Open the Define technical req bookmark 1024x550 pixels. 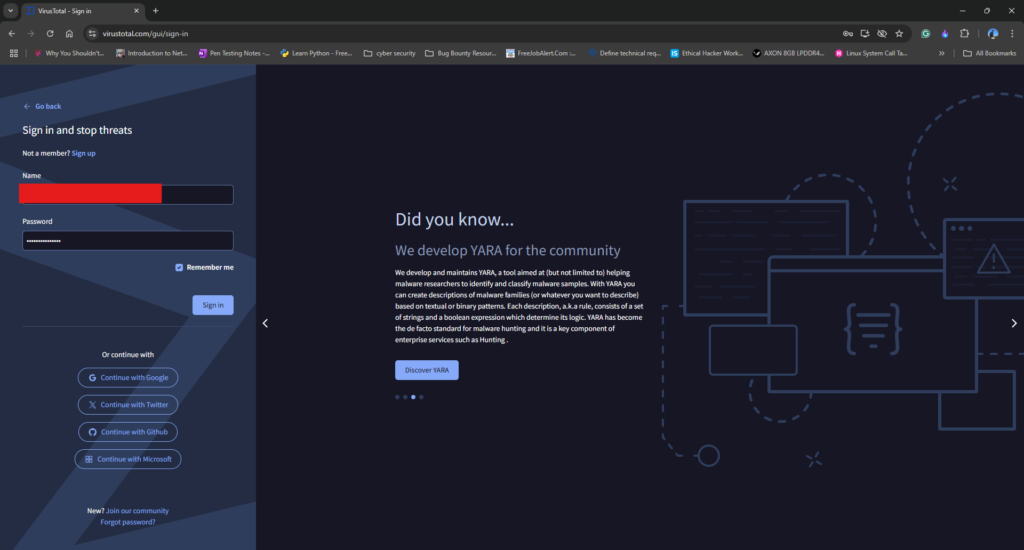tap(624, 53)
